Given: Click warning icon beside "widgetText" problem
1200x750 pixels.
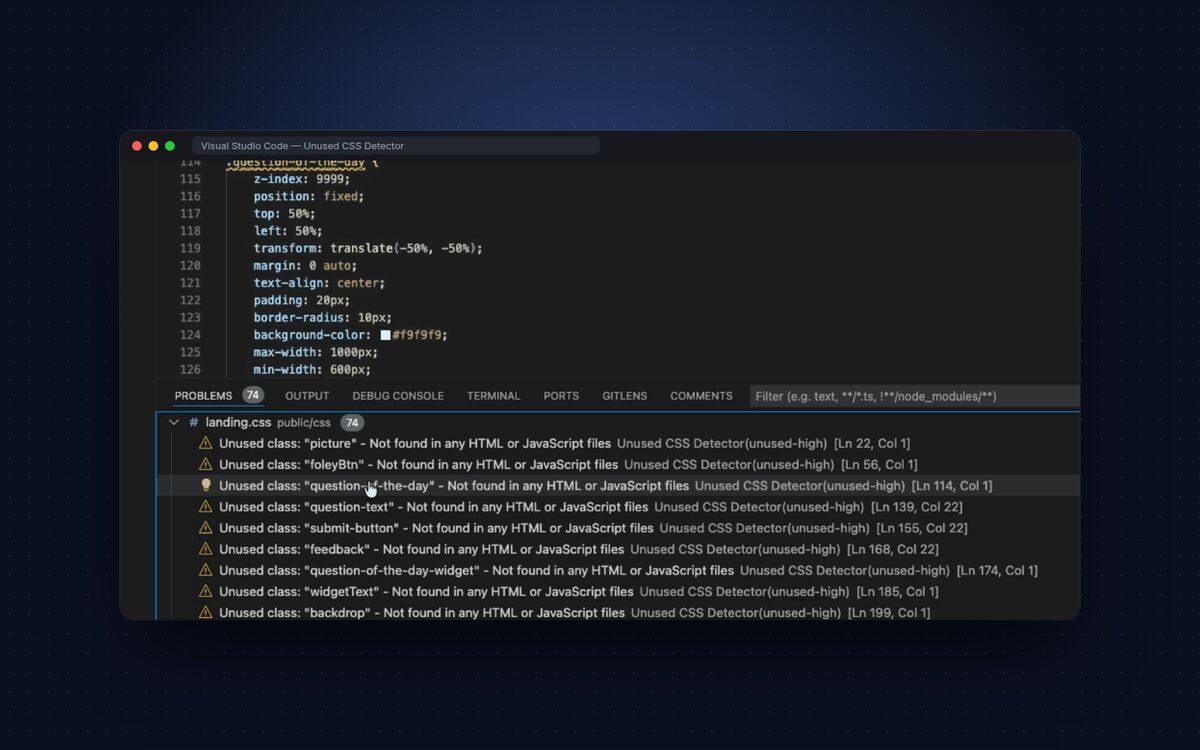Looking at the screenshot, I should [206, 591].
